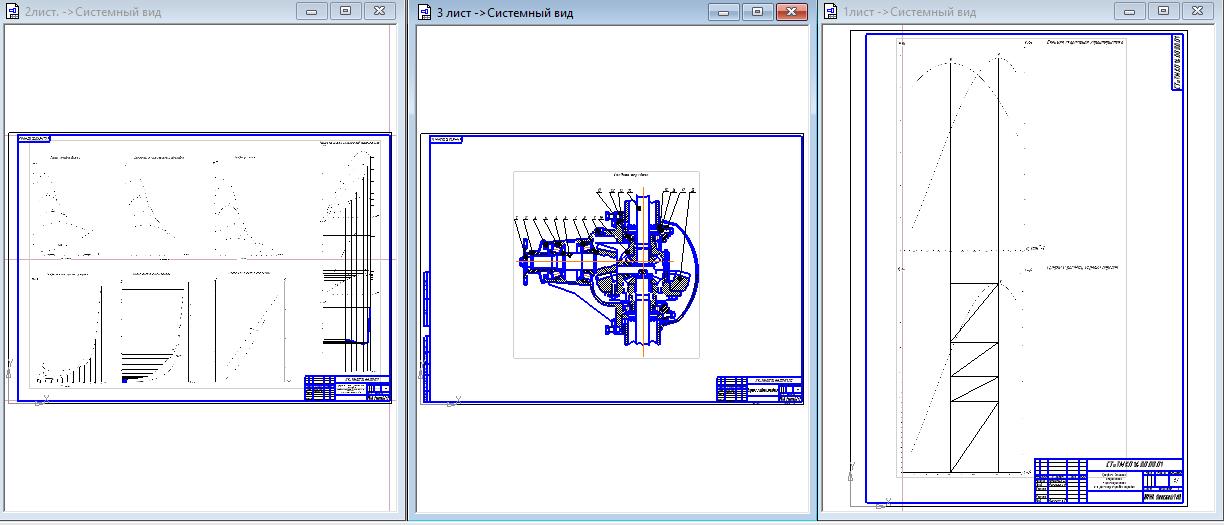Click the document icon of '2лист.' window
The width and height of the screenshot is (1224, 525).
[13, 12]
